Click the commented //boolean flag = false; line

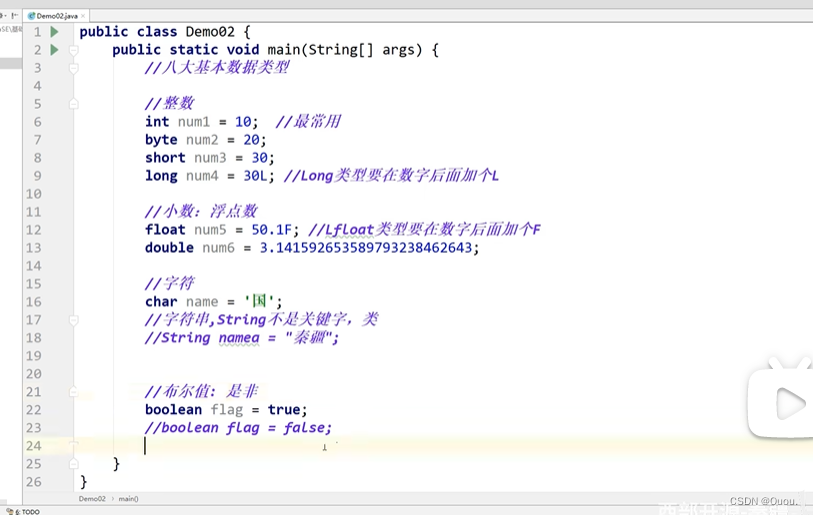click(x=238, y=427)
